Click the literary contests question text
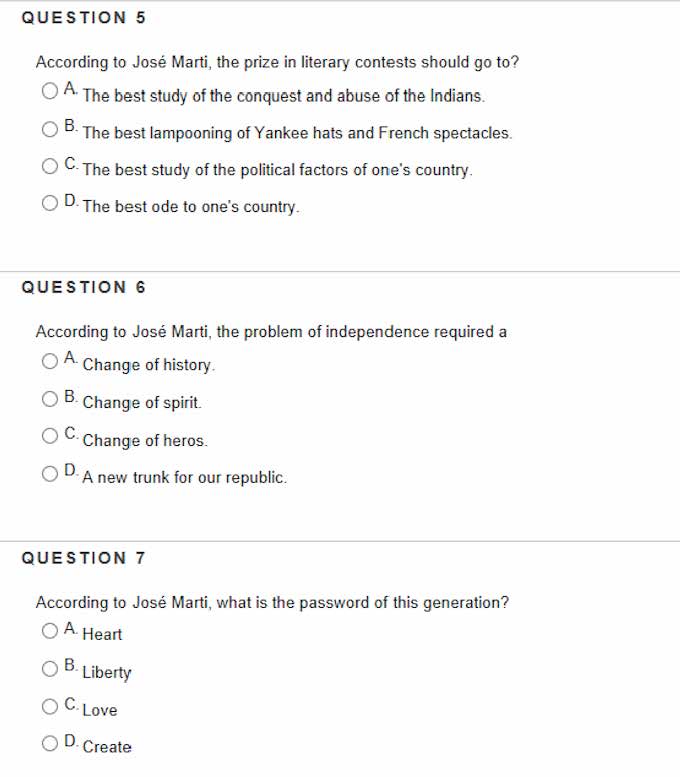680x777 pixels. click(277, 62)
